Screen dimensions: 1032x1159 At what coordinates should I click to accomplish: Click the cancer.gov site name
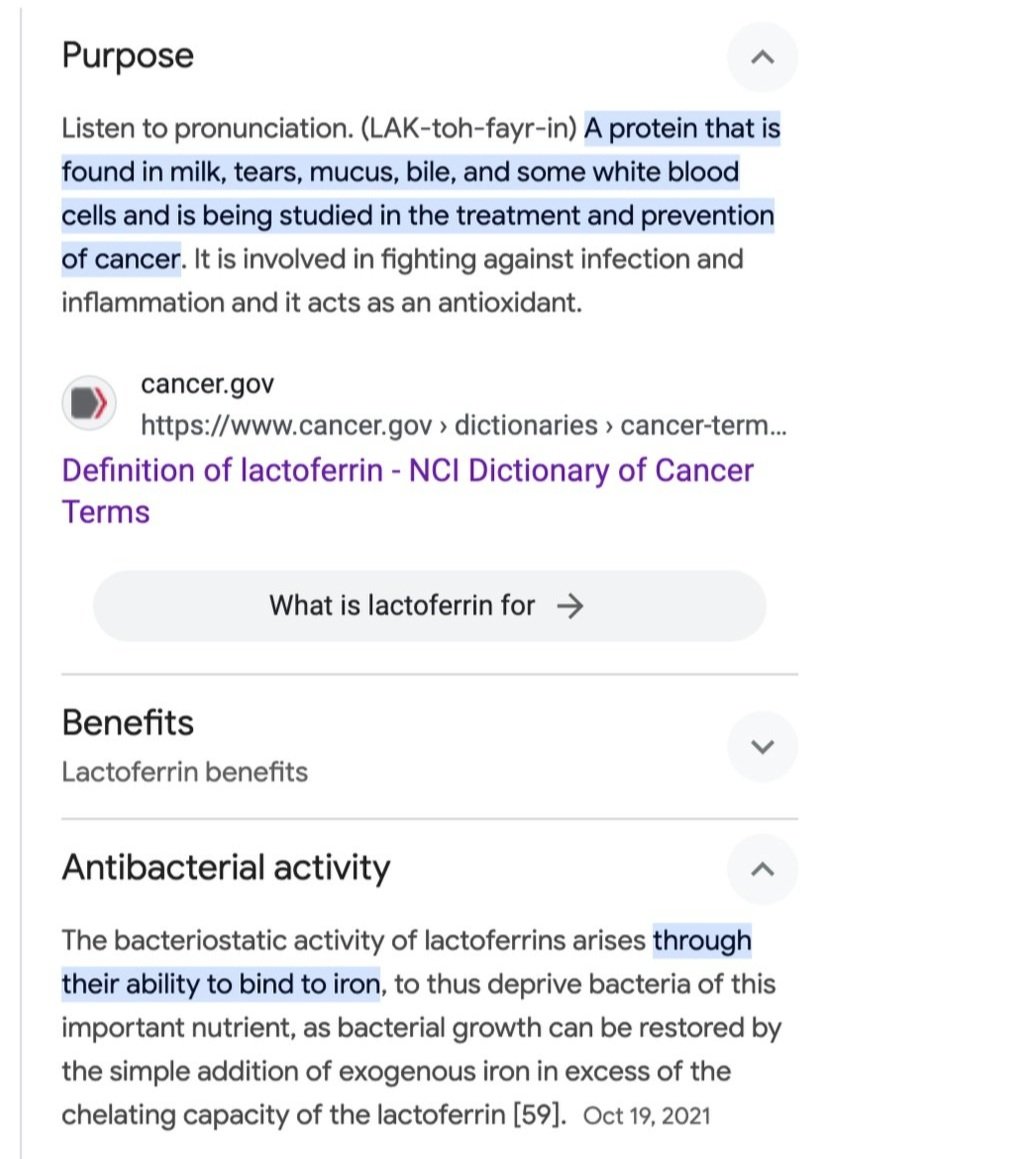click(x=207, y=384)
